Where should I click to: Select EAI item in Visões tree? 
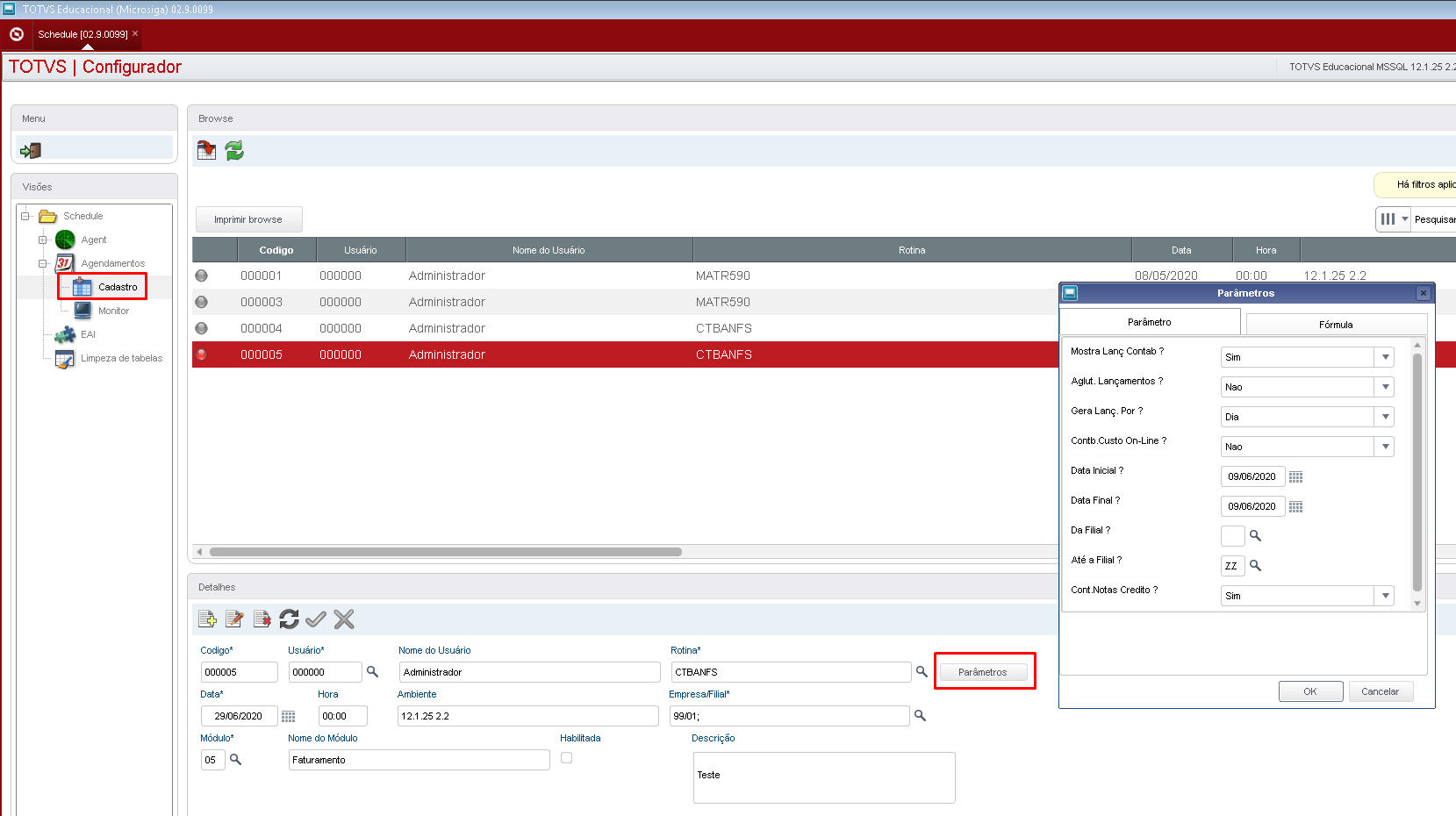tap(88, 334)
